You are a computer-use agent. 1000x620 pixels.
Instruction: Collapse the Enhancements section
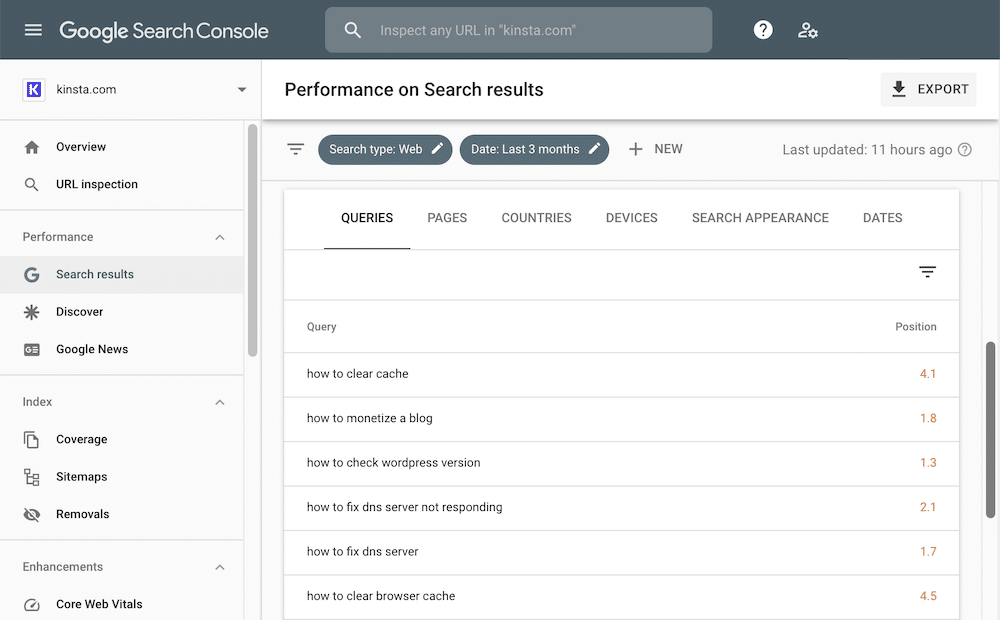pyautogui.click(x=220, y=567)
